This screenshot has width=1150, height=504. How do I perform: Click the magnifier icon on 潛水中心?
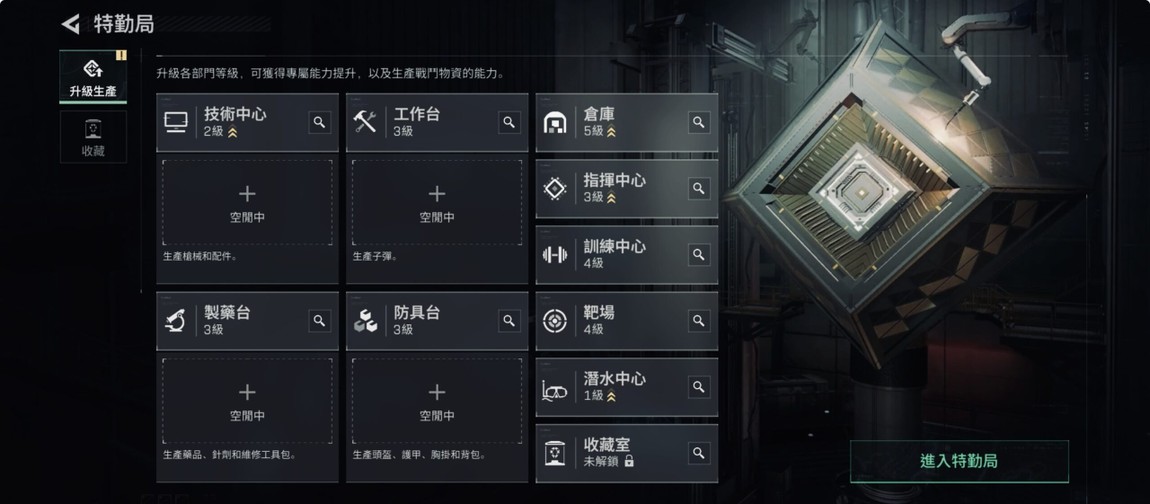699,387
